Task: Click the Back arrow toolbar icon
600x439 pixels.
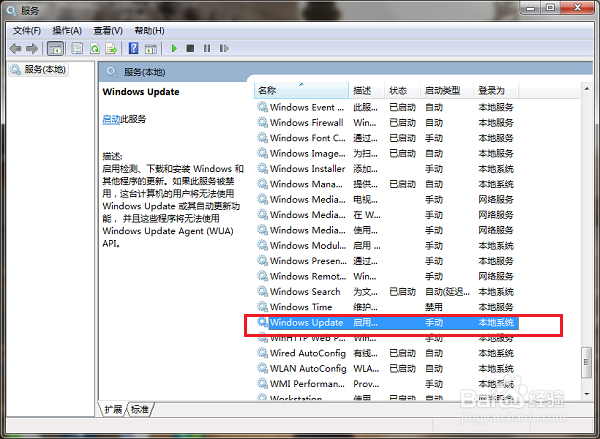Action: 15,49
